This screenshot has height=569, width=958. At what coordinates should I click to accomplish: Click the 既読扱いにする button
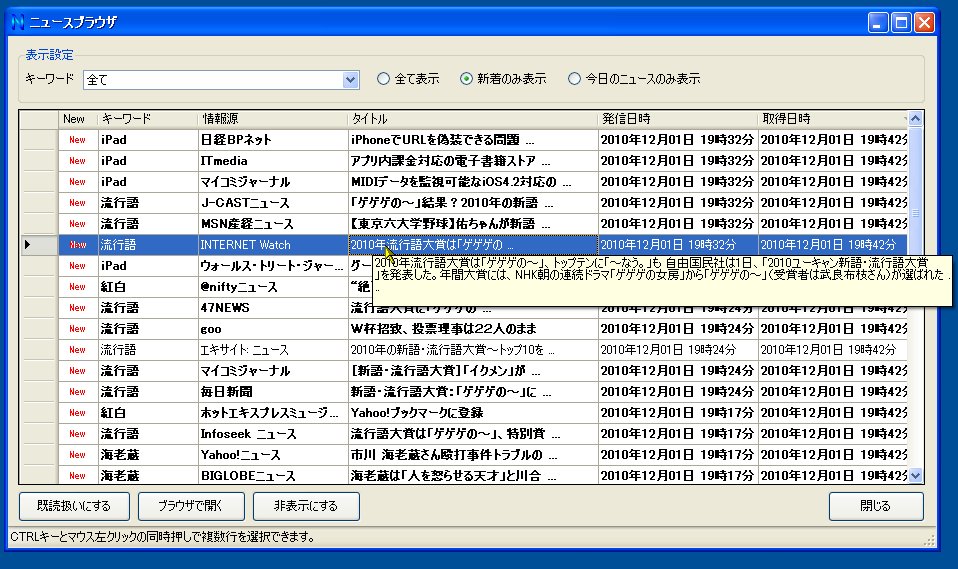tap(74, 506)
